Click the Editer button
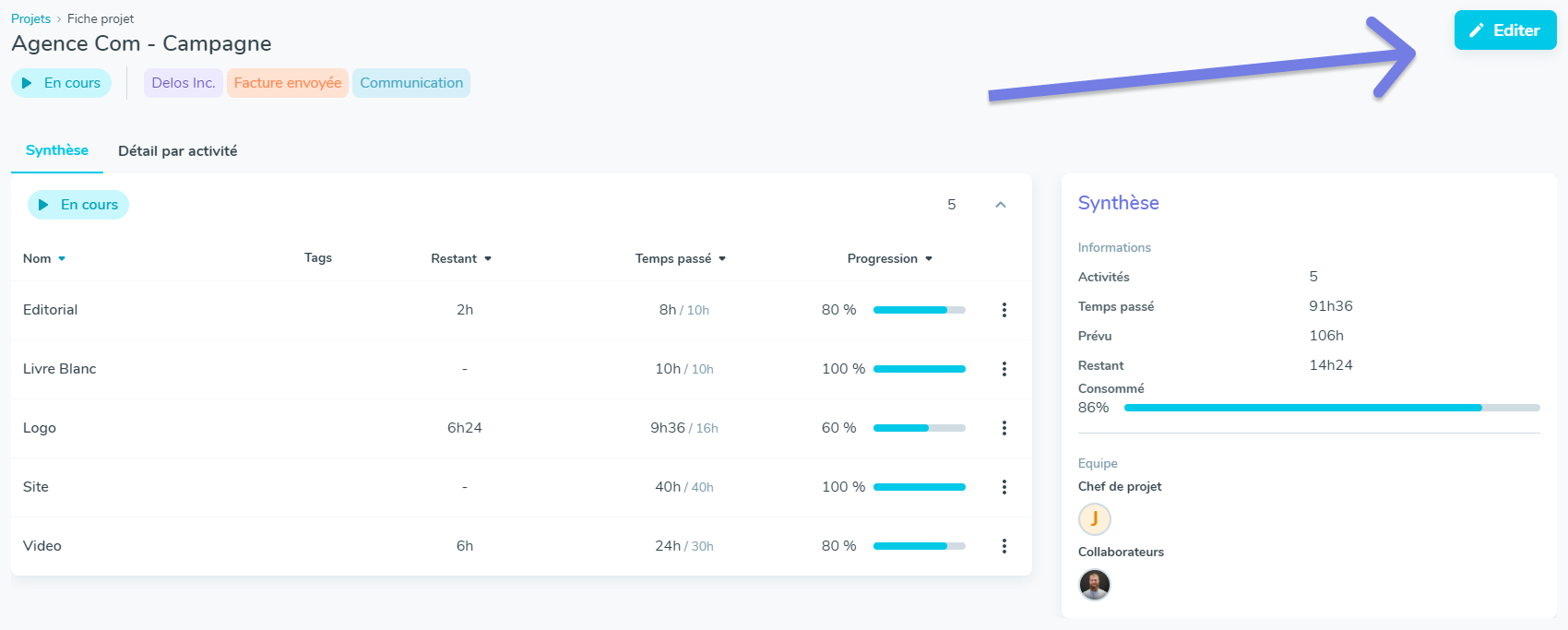 coord(1505,30)
